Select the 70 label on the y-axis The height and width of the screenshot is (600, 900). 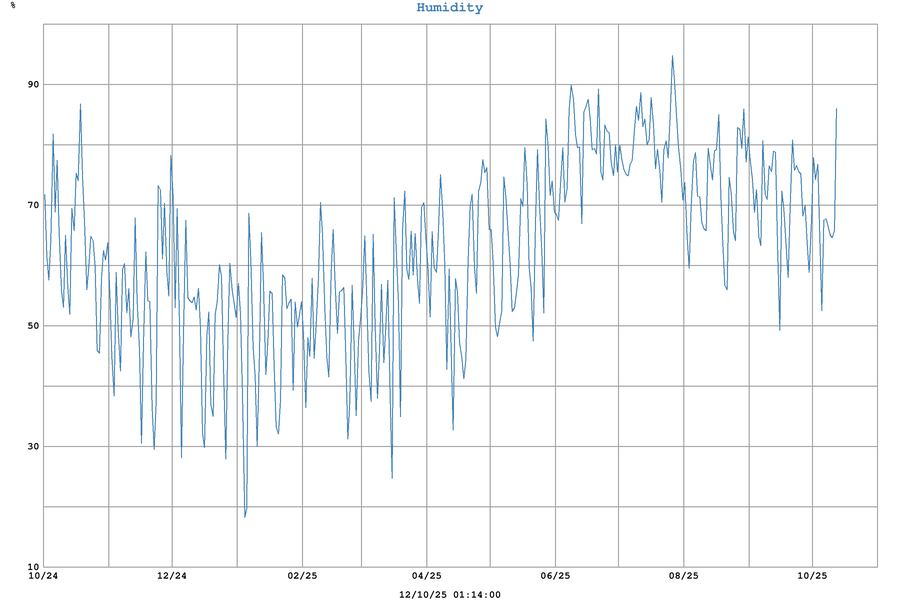click(x=33, y=205)
